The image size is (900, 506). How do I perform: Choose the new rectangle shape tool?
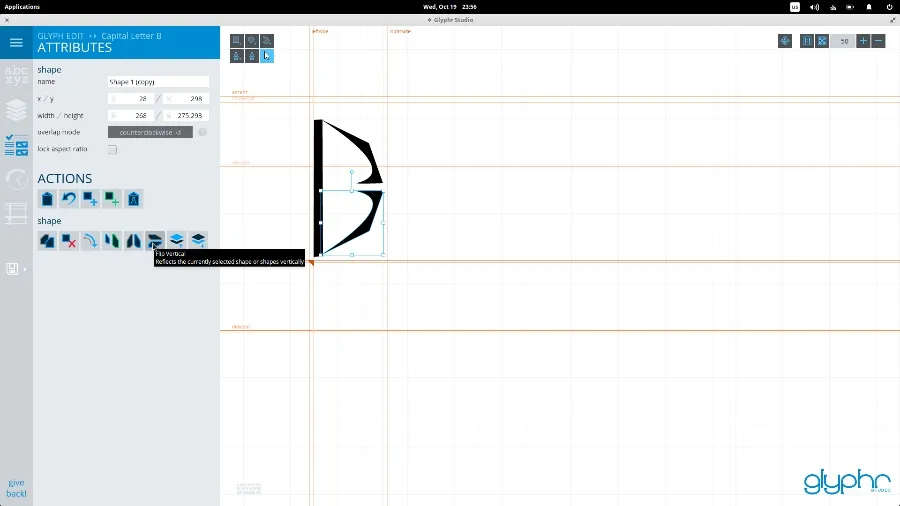(x=237, y=41)
